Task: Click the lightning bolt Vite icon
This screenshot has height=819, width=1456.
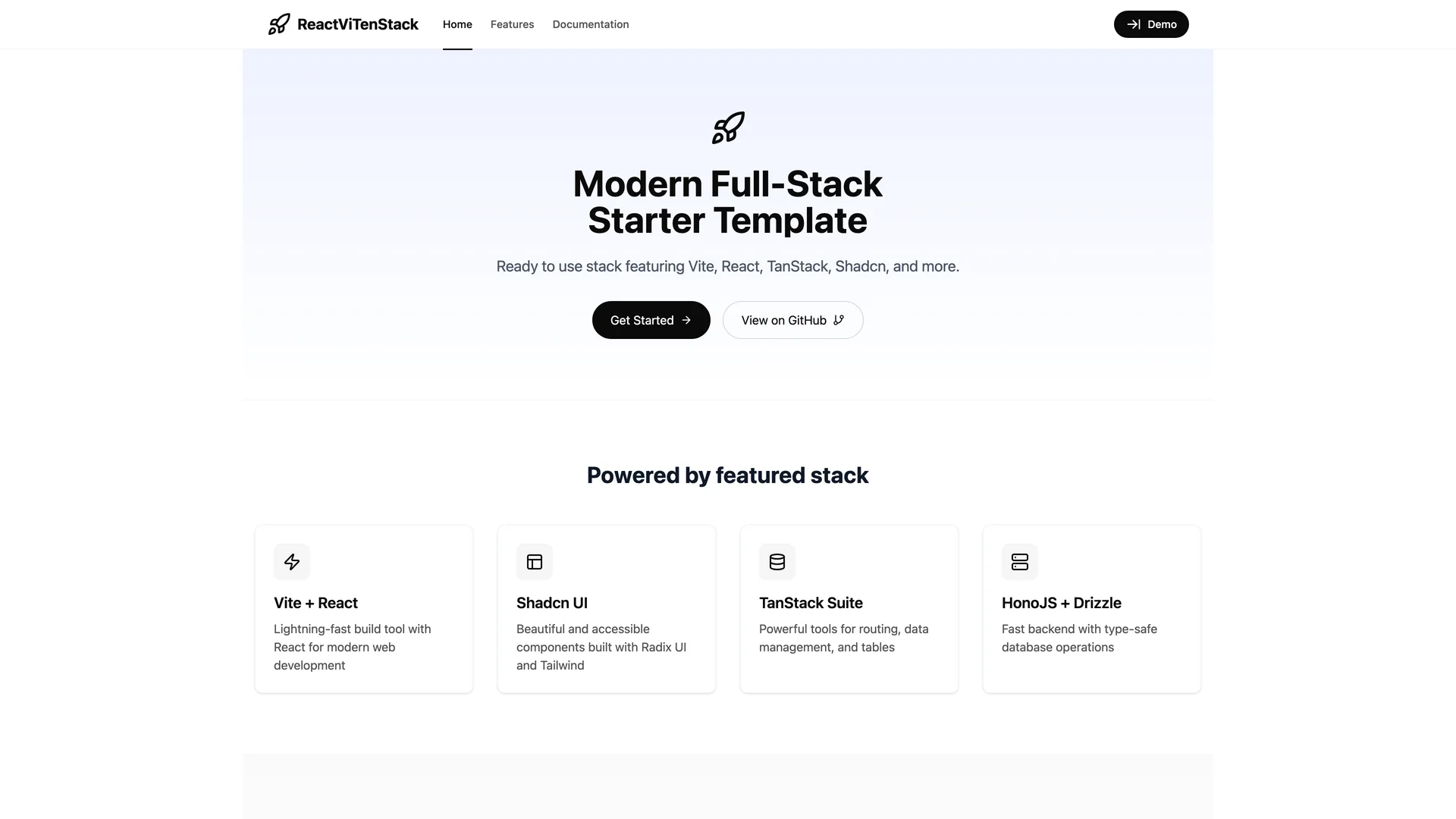Action: click(x=292, y=562)
